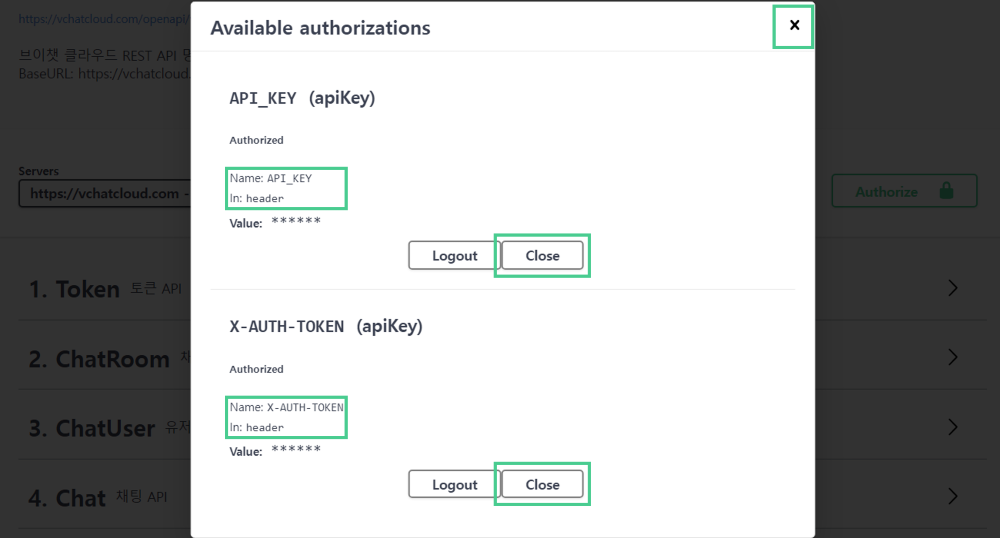The image size is (1000, 538).
Task: Expand the 2. ChatRoom section chevron
Action: 953,357
